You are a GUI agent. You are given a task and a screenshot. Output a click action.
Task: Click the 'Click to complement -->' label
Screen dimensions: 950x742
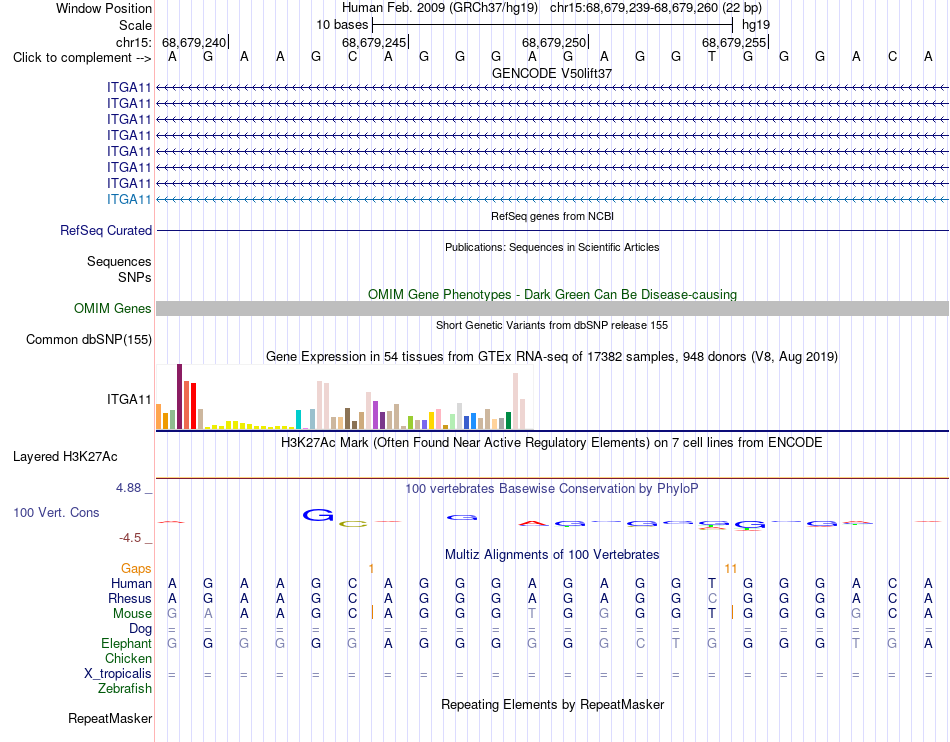point(82,58)
